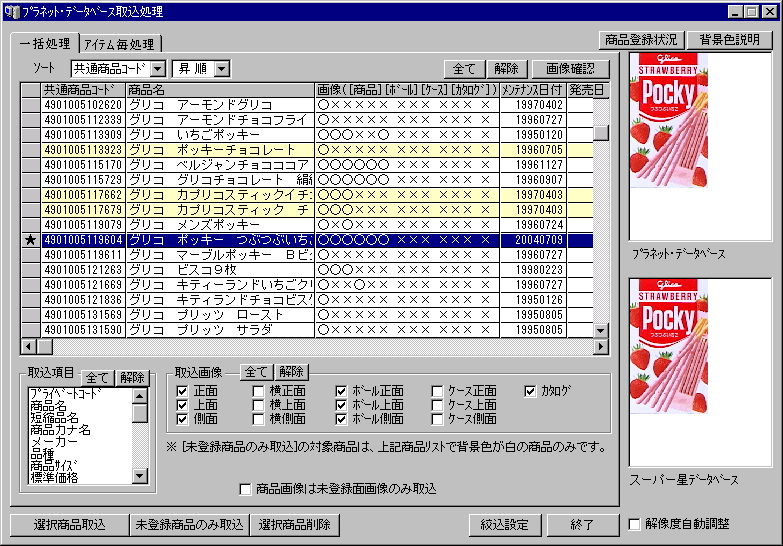The height and width of the screenshot is (546, 783).
Task: Click the product list scroll down arrow
Action: (x=601, y=330)
